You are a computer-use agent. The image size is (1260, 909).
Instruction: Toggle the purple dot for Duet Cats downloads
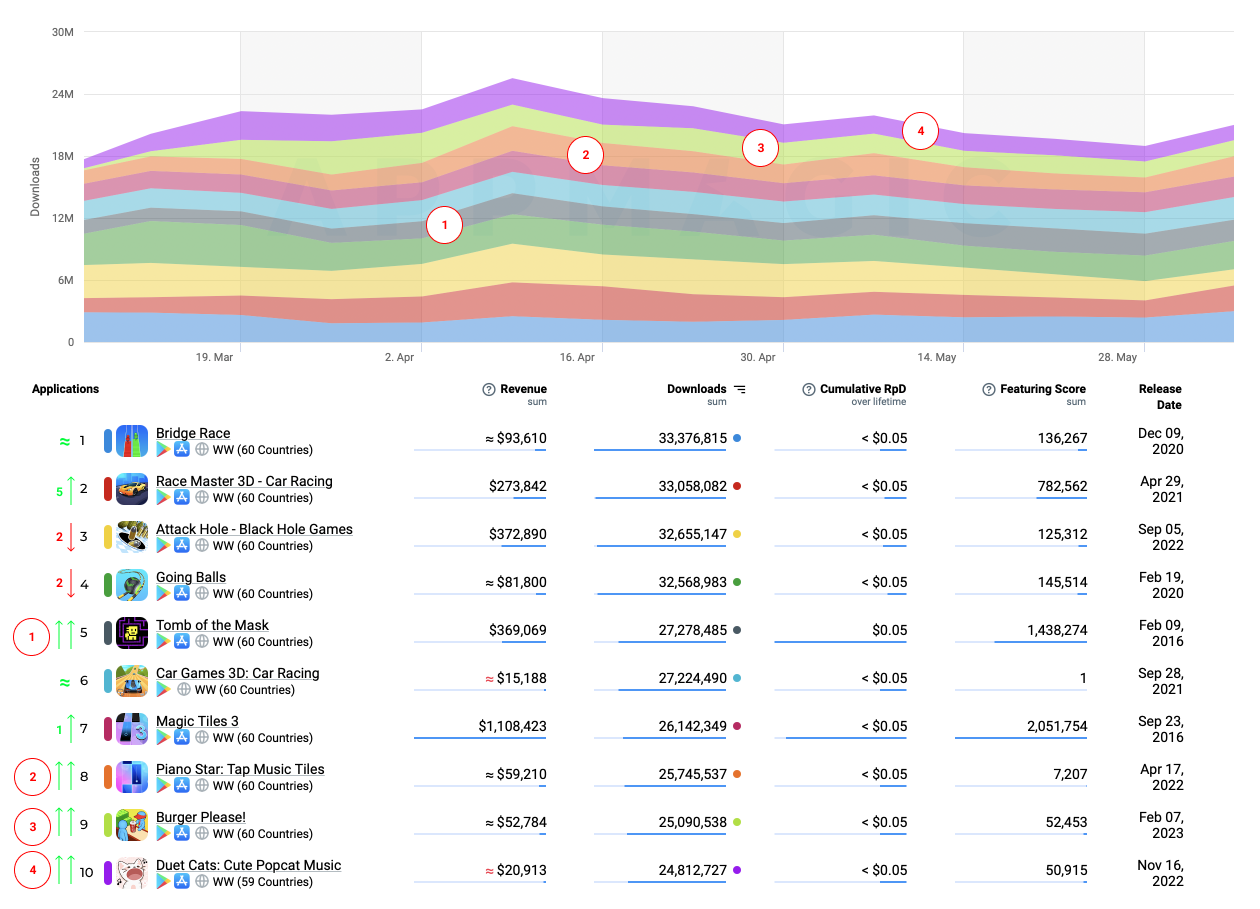coord(735,869)
